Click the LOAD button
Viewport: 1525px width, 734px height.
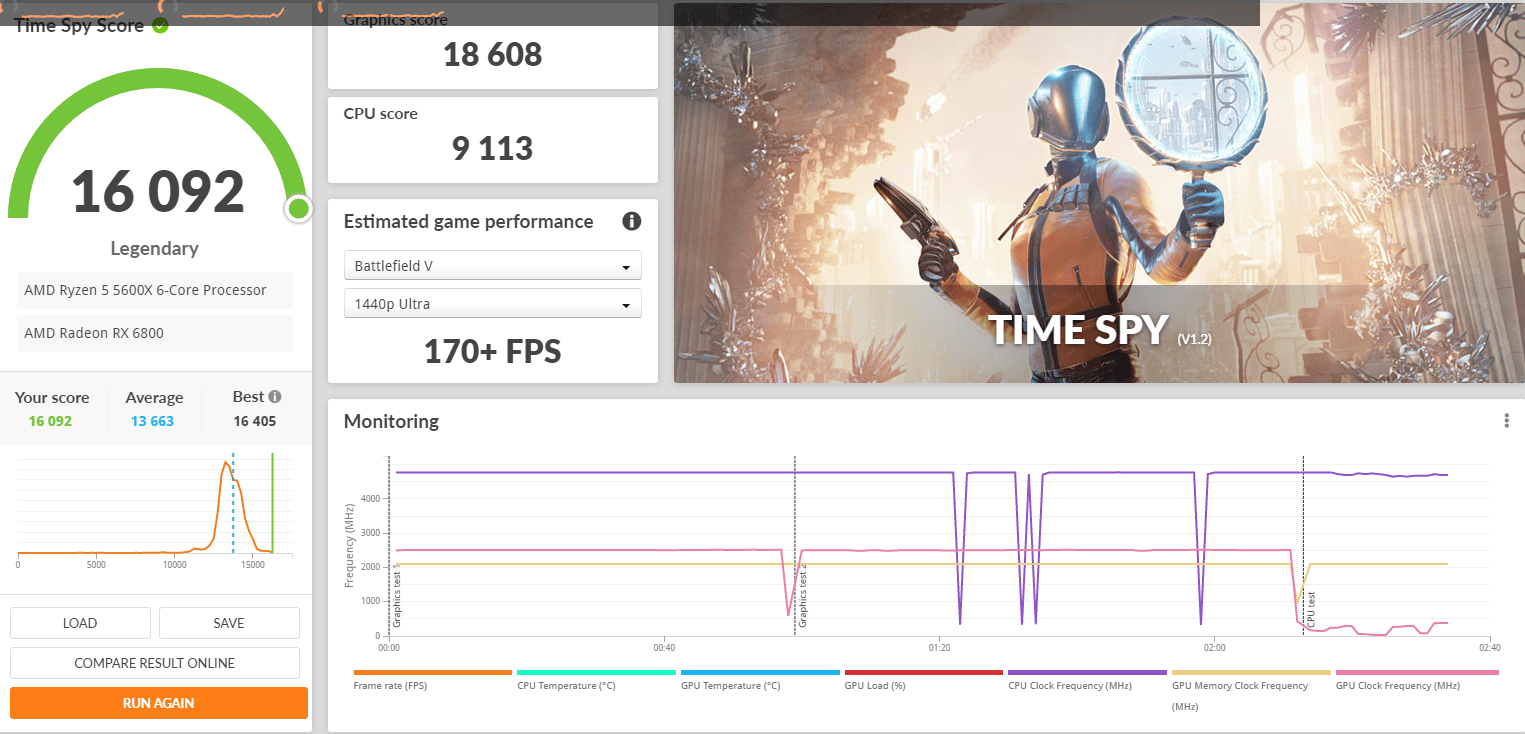[80, 623]
